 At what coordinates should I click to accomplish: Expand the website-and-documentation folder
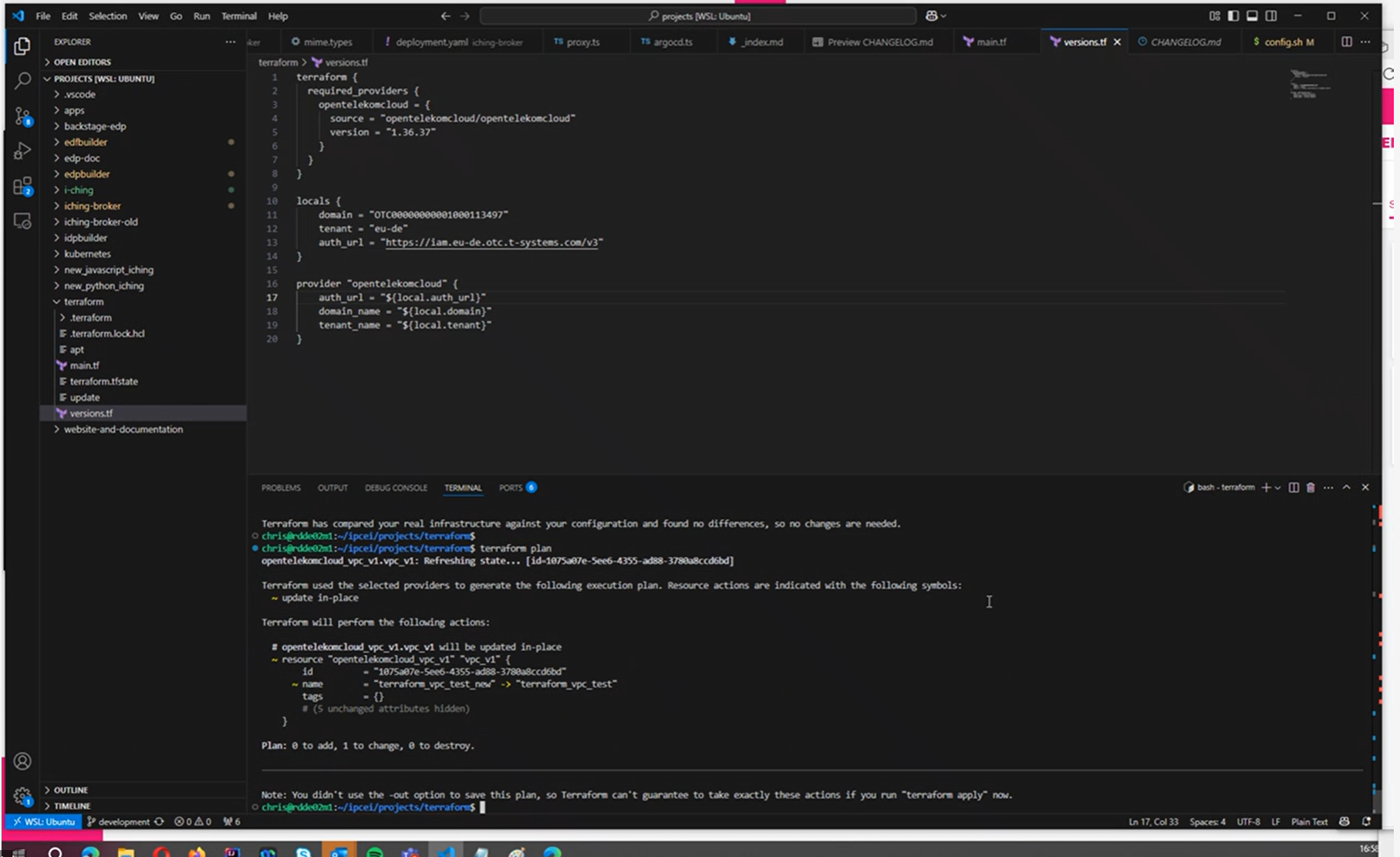click(x=123, y=430)
